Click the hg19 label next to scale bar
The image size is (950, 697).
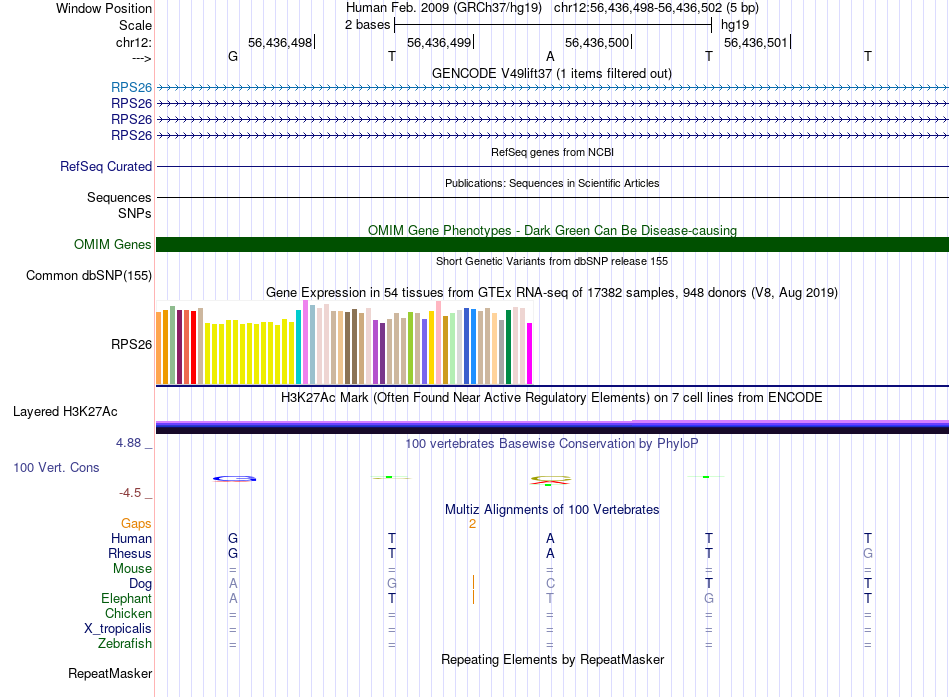click(735, 25)
